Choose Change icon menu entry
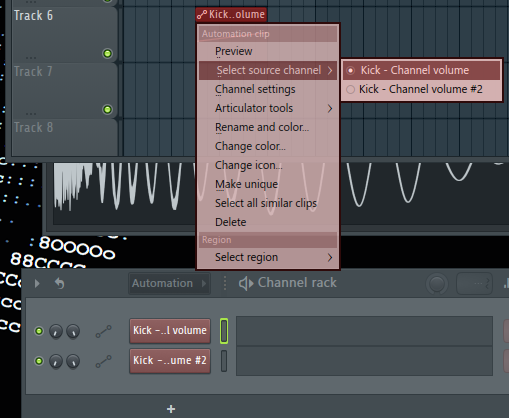The height and width of the screenshot is (418, 509). (x=268, y=165)
